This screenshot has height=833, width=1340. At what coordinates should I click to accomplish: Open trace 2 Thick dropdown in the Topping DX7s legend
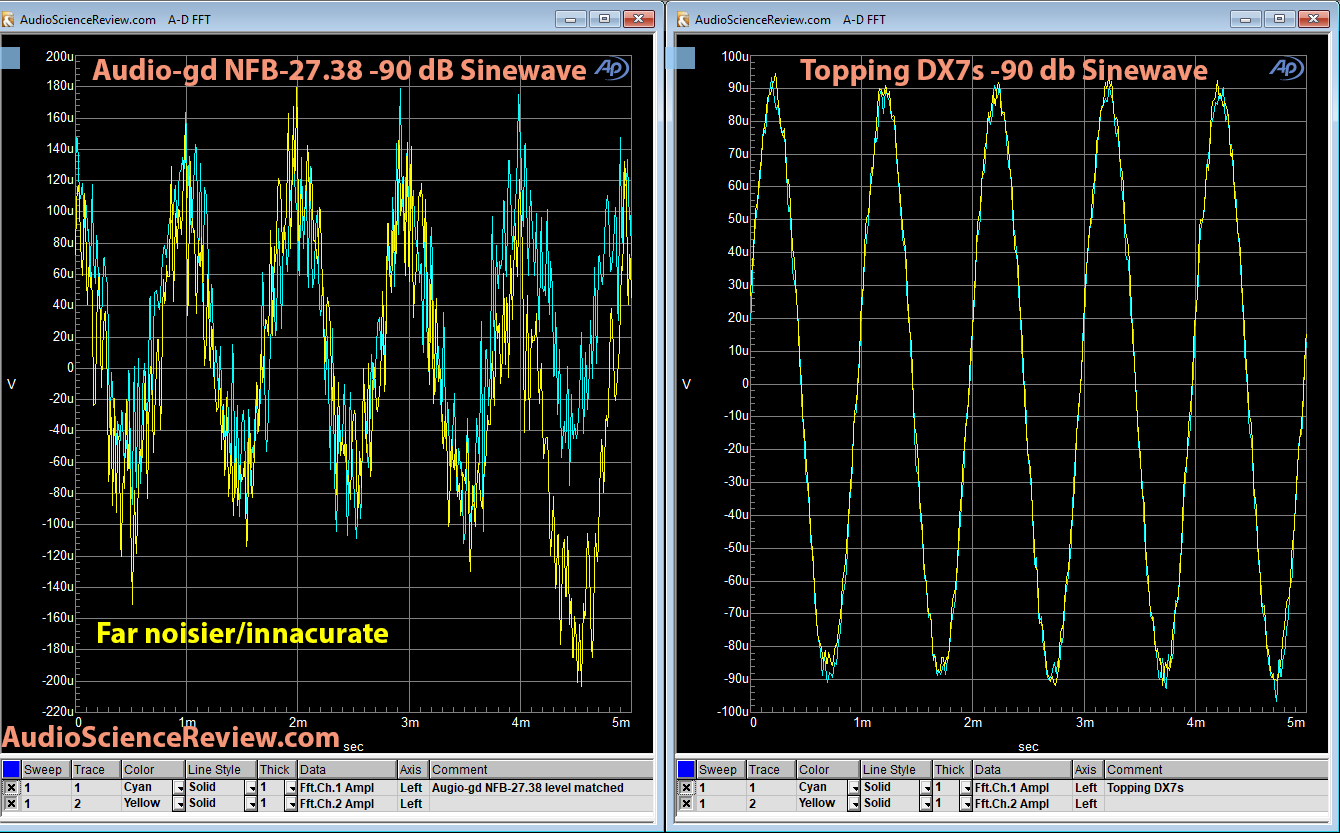[x=966, y=804]
